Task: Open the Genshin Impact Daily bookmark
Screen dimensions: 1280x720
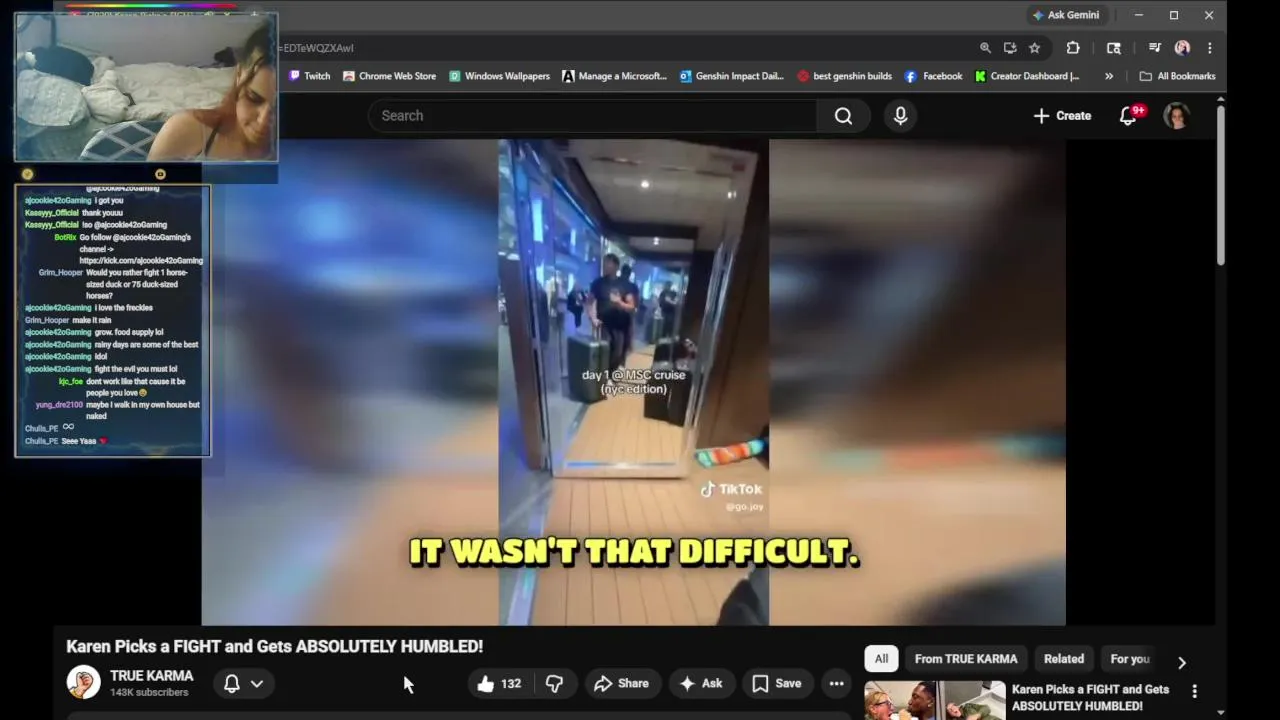Action: coord(731,76)
